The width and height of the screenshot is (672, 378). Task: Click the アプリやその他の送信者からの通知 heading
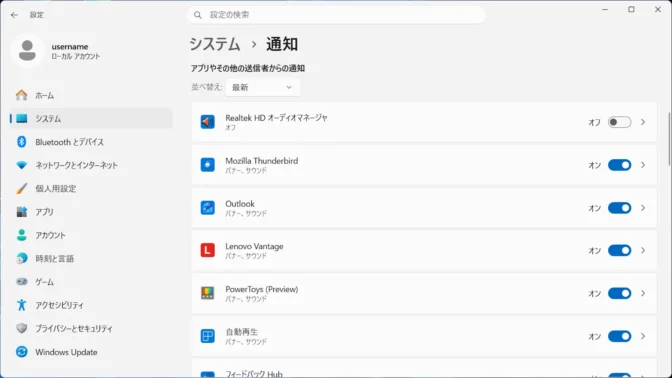pos(248,68)
